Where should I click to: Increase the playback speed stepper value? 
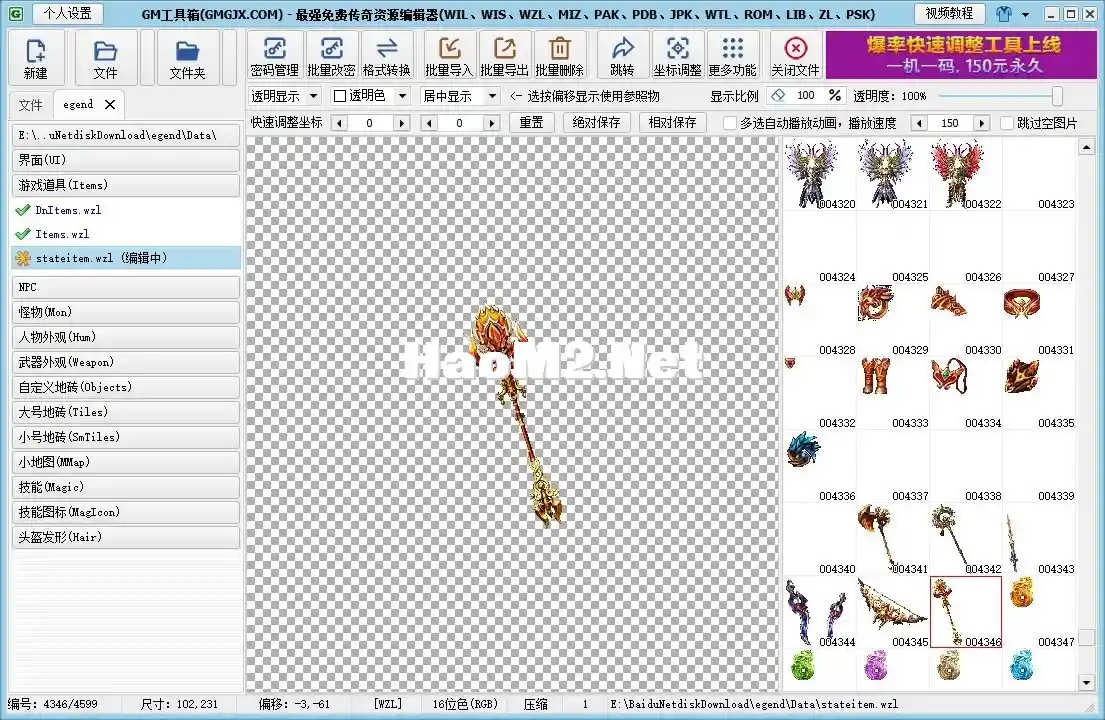click(x=981, y=123)
